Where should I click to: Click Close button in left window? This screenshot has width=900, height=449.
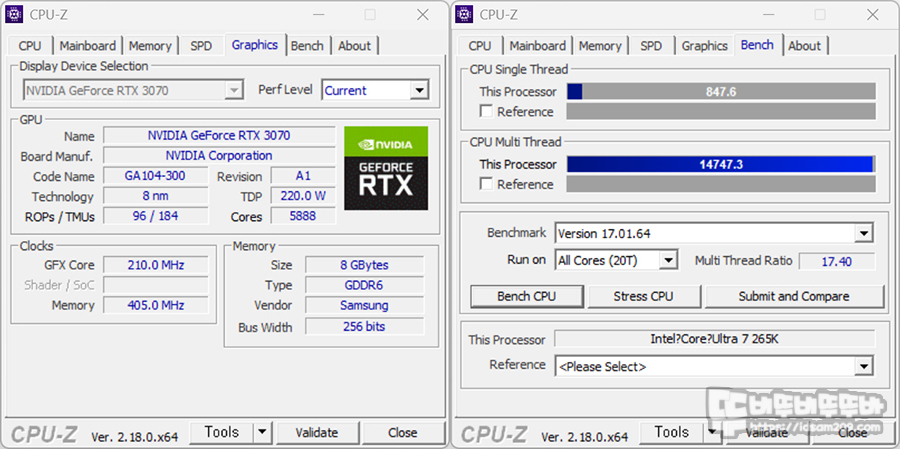pos(402,432)
